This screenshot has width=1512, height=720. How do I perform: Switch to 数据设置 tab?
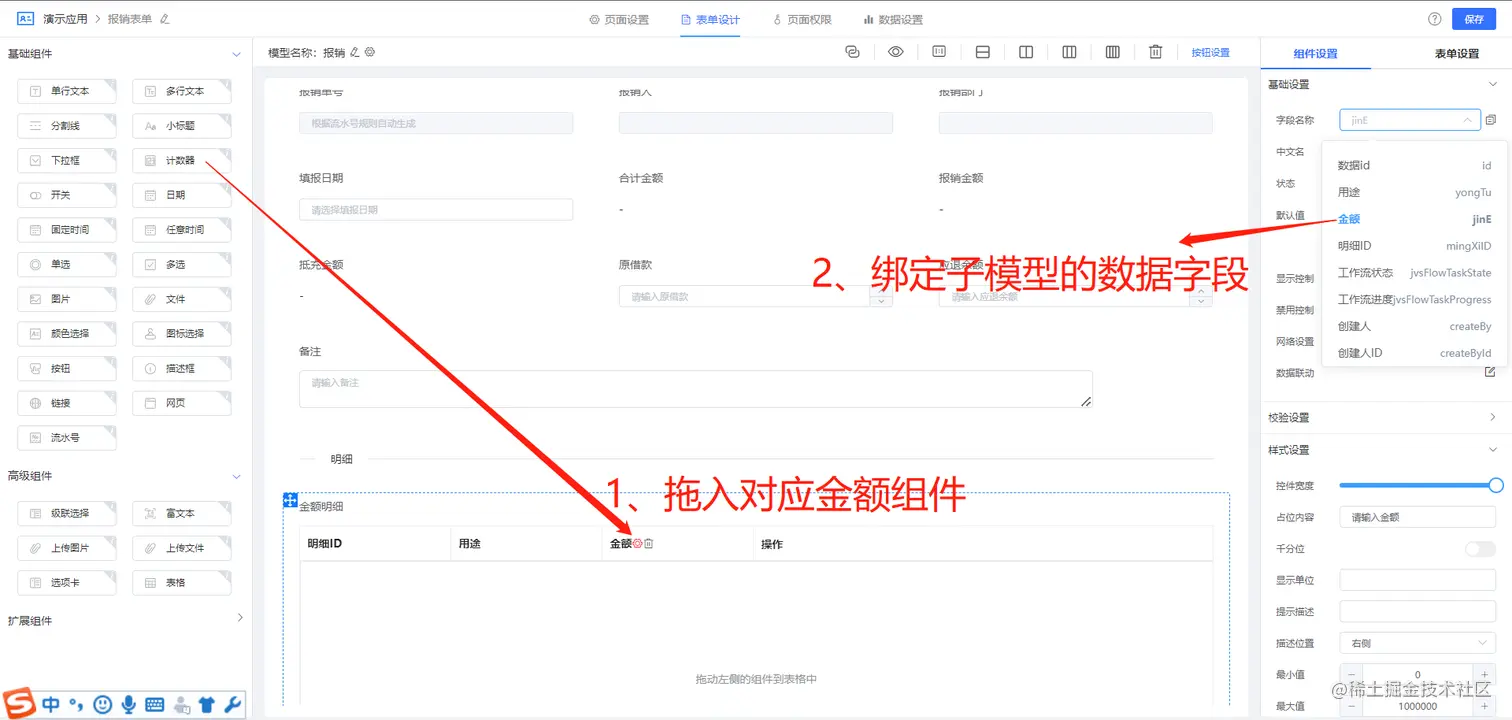coord(893,20)
